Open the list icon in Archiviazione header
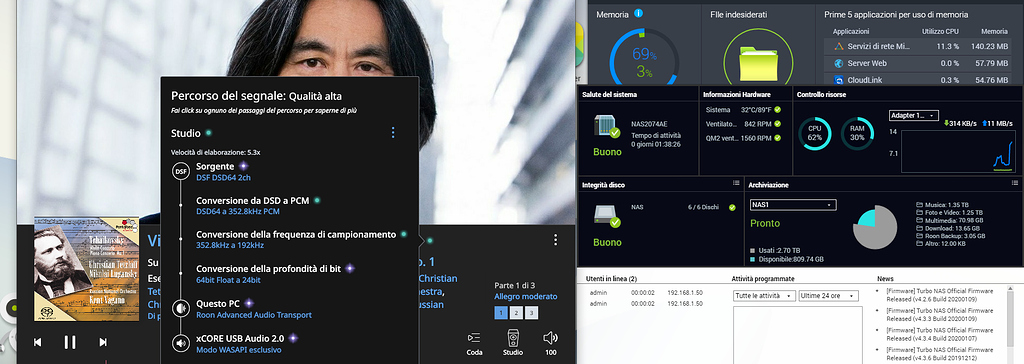 1015,183
